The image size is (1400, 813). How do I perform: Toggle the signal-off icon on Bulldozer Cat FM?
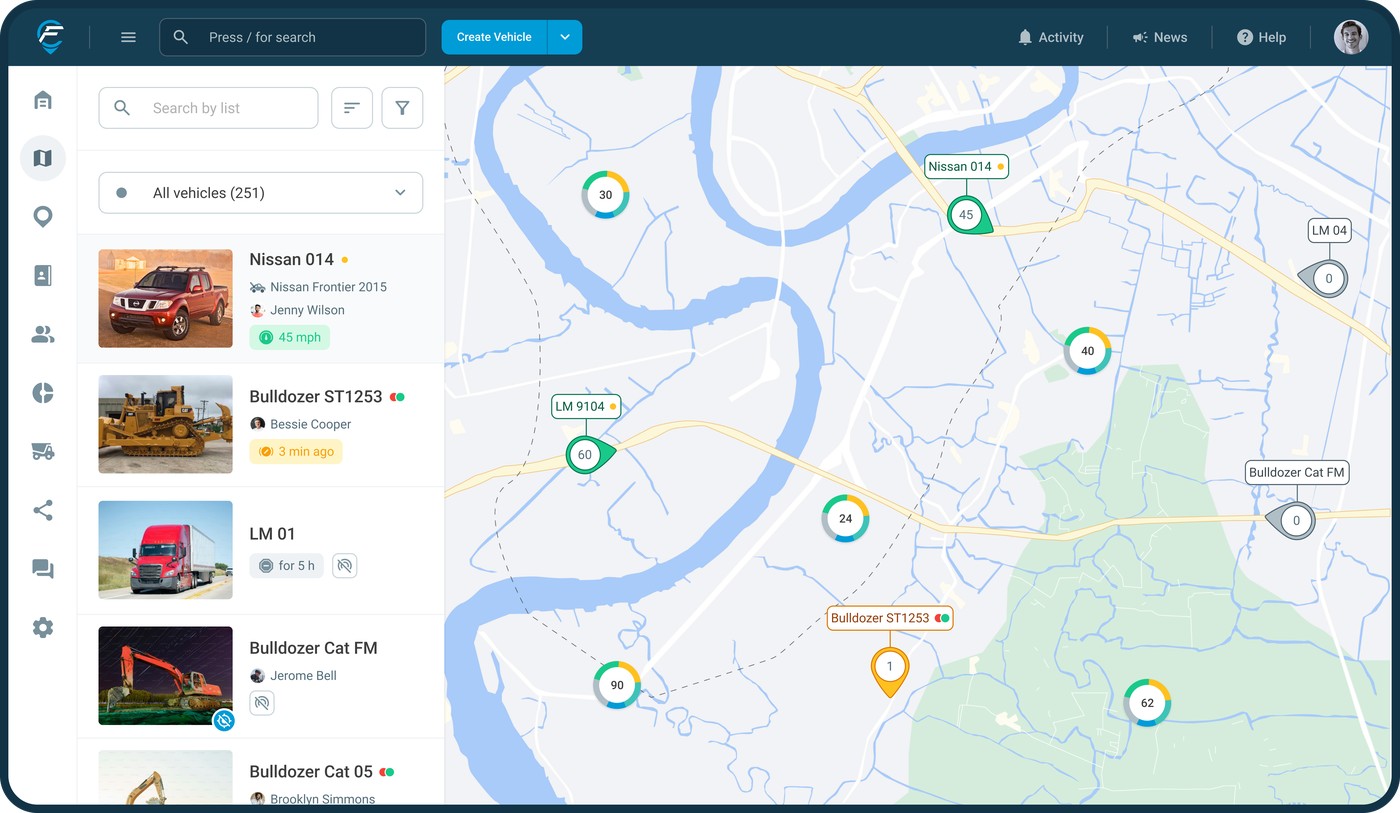click(x=261, y=703)
